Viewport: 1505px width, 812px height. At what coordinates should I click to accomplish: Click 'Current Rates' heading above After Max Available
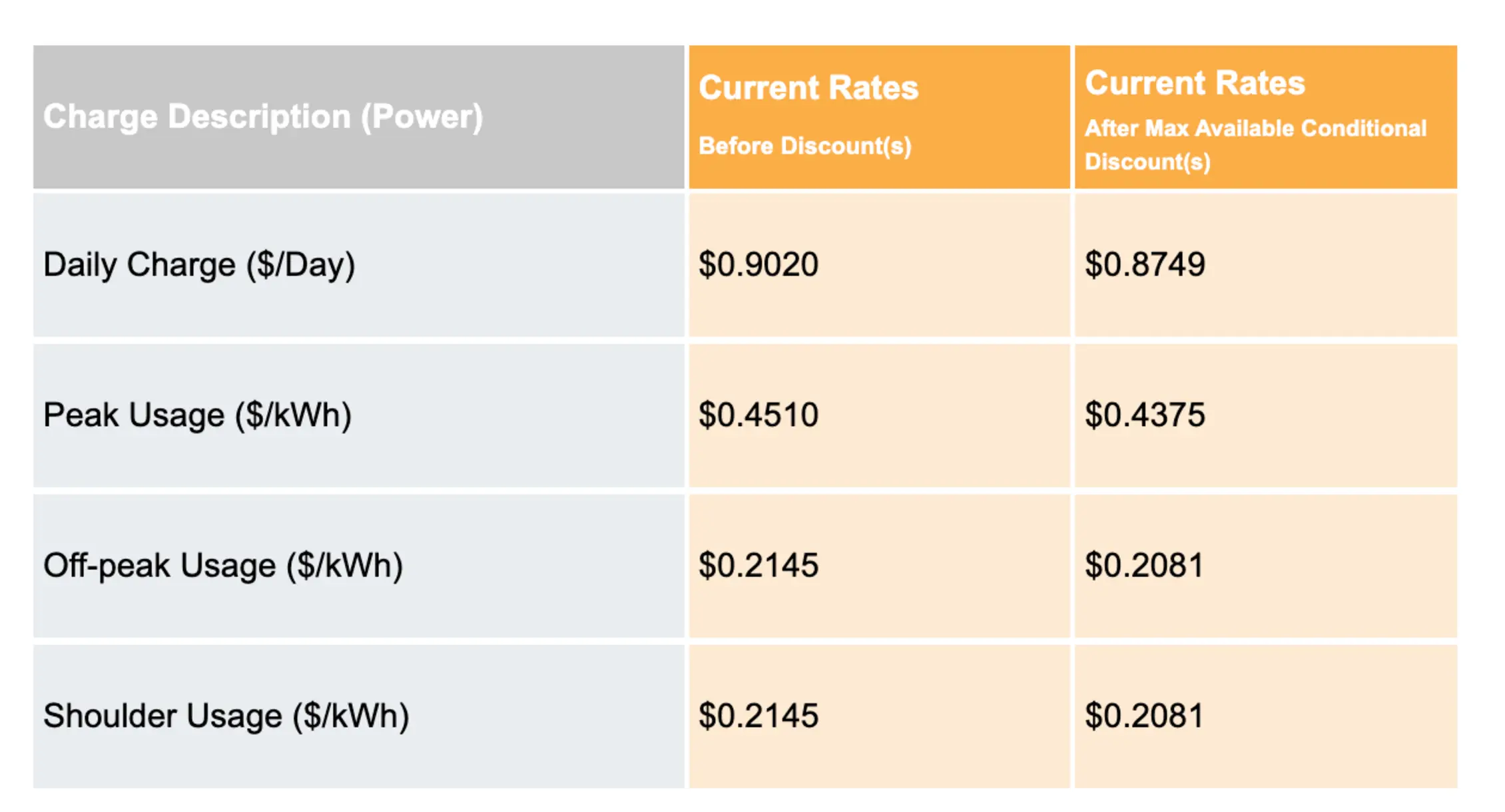[1195, 83]
